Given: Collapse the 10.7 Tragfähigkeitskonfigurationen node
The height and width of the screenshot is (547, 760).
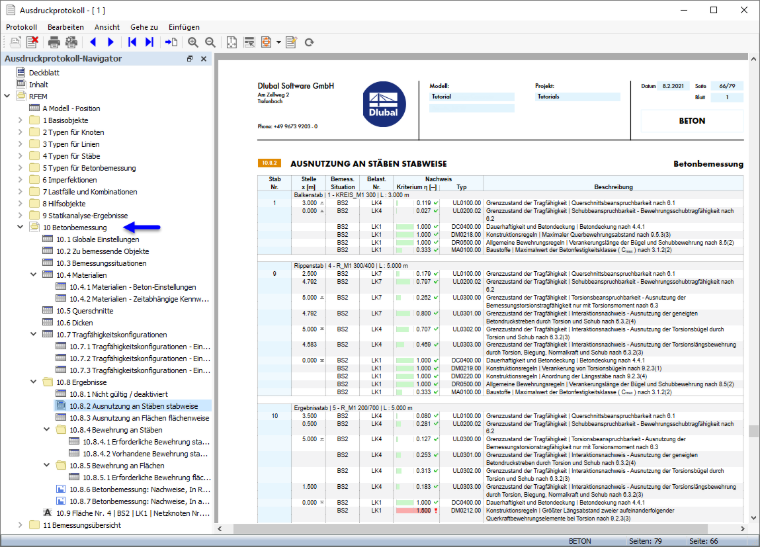Looking at the screenshot, I should pyautogui.click(x=33, y=334).
